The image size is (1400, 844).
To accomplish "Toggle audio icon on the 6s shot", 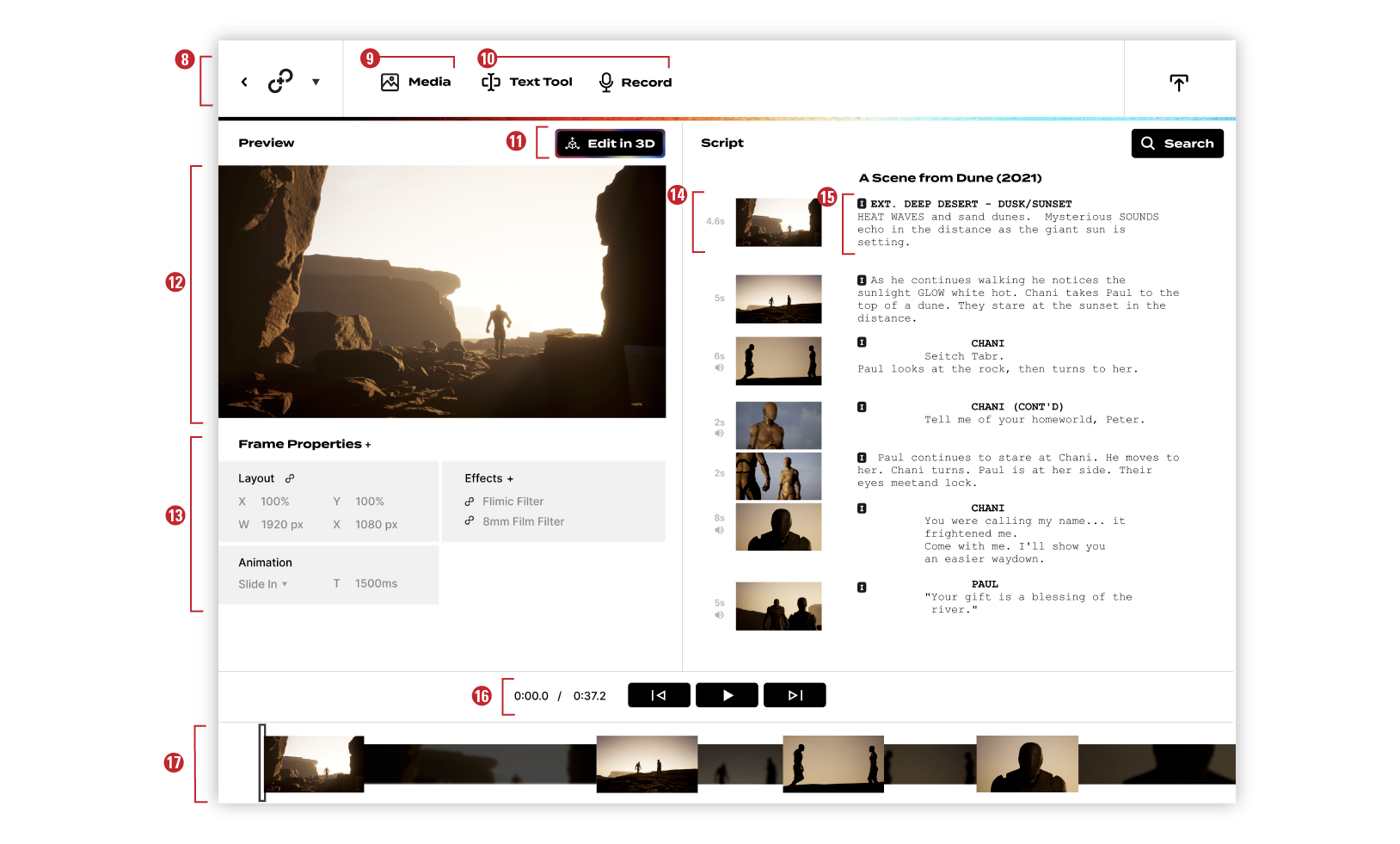I will [719, 367].
